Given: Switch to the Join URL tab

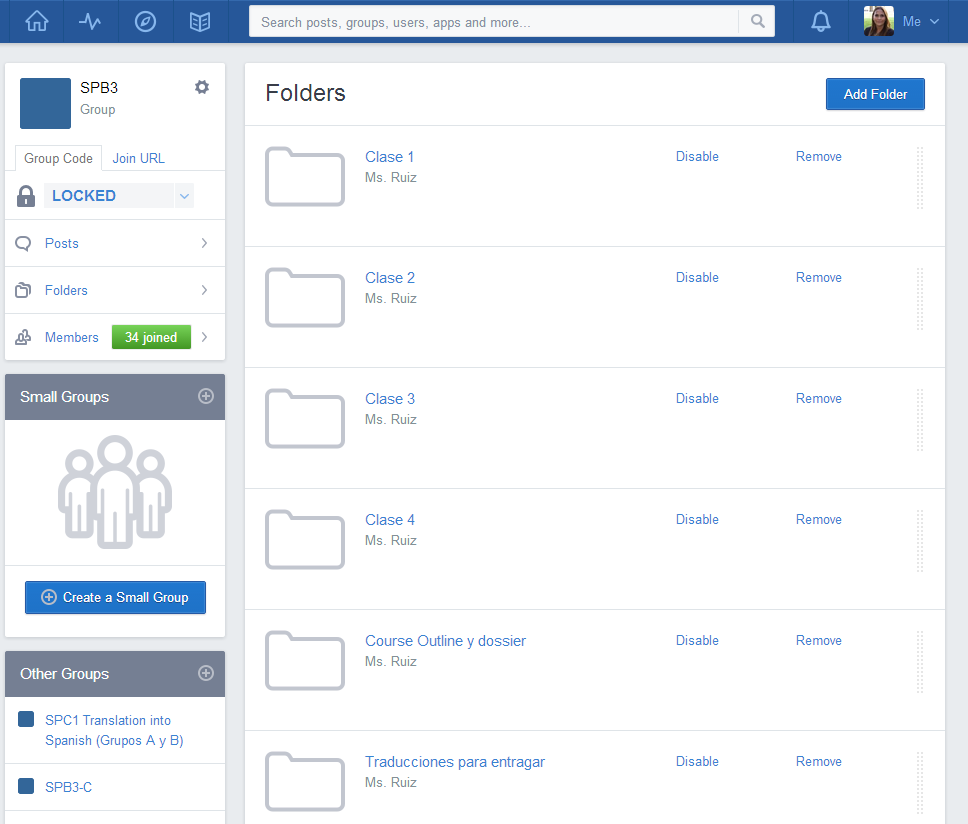Looking at the screenshot, I should pyautogui.click(x=138, y=158).
